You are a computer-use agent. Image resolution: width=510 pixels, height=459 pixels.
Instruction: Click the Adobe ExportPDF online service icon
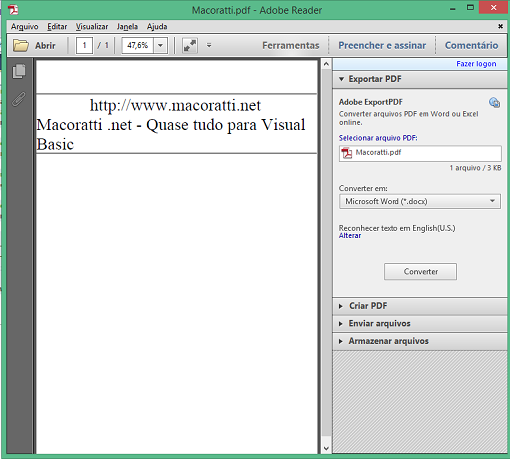(494, 103)
